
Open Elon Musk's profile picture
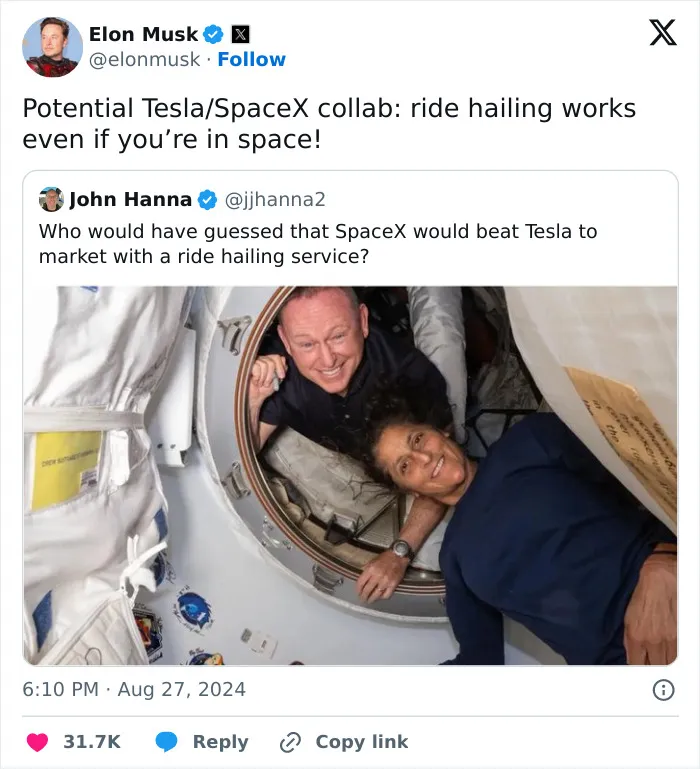point(52,47)
